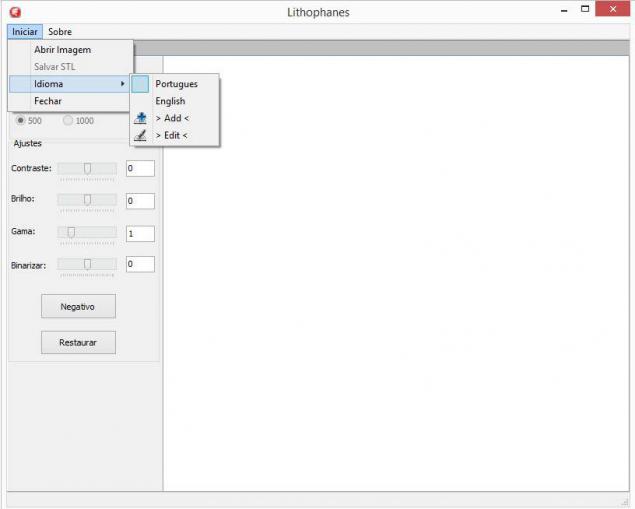The image size is (635, 509).
Task: Choose the > Edit < language entry
Action: (175, 135)
